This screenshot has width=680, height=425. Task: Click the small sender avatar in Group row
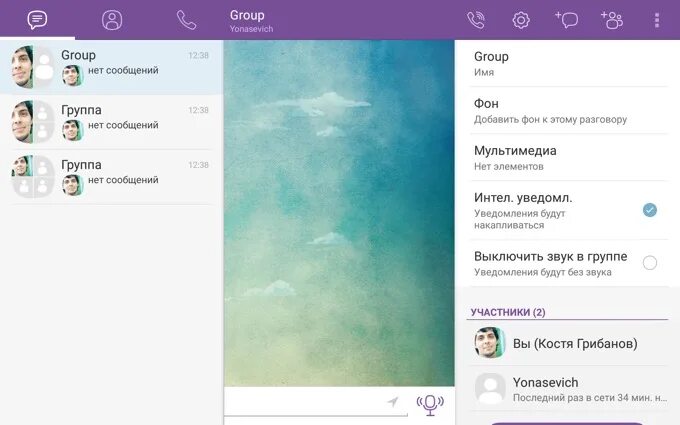[73, 75]
